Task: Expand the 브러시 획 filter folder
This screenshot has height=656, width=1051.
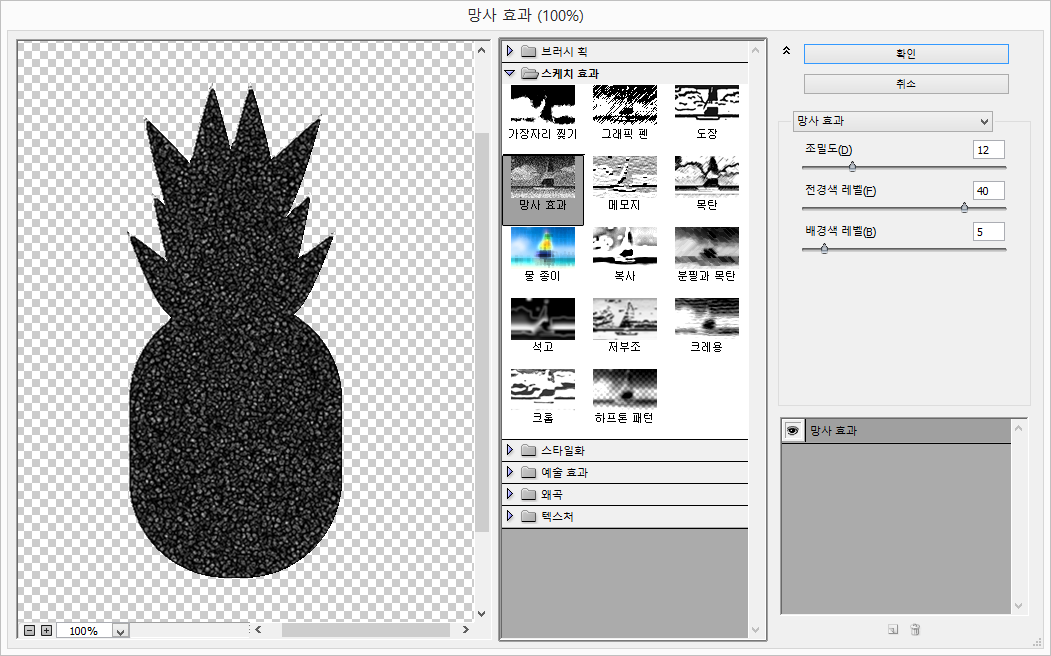Action: pyautogui.click(x=510, y=51)
